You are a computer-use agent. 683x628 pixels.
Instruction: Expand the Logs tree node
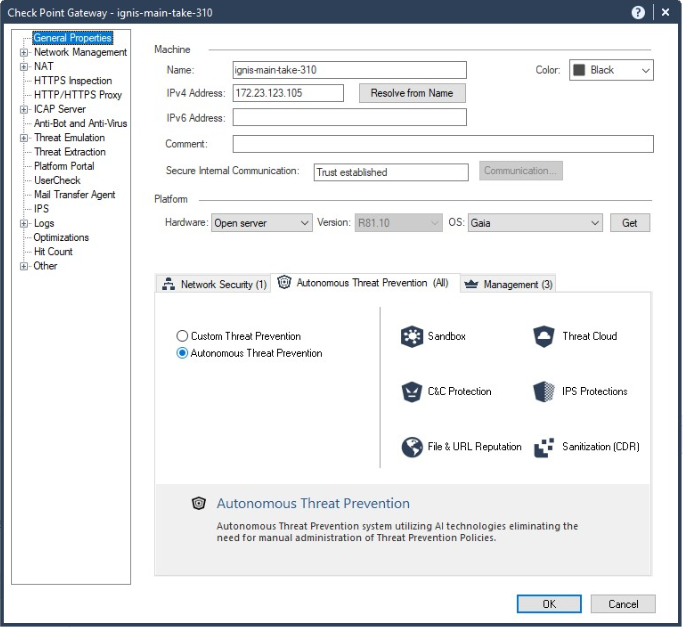point(24,223)
